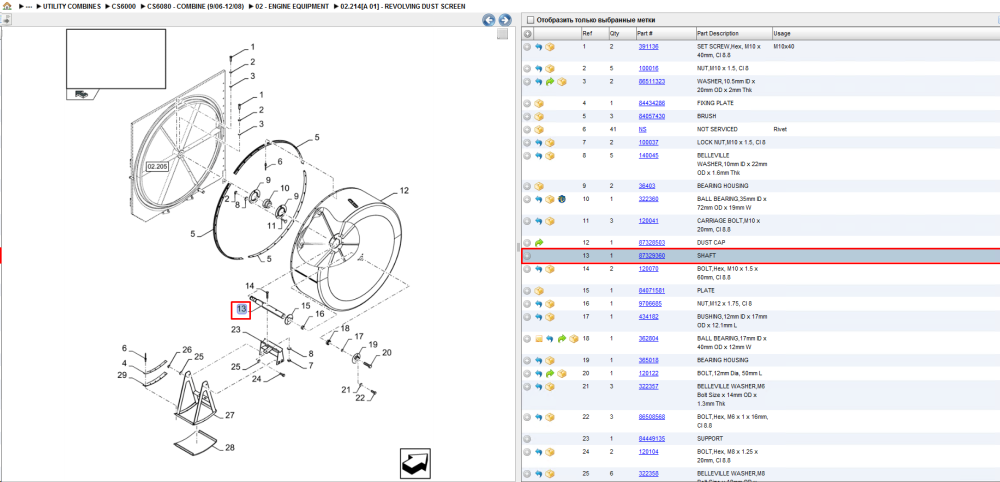The image size is (1000, 482).
Task: Click round blue badge icon in row 10
Action: tap(562, 200)
